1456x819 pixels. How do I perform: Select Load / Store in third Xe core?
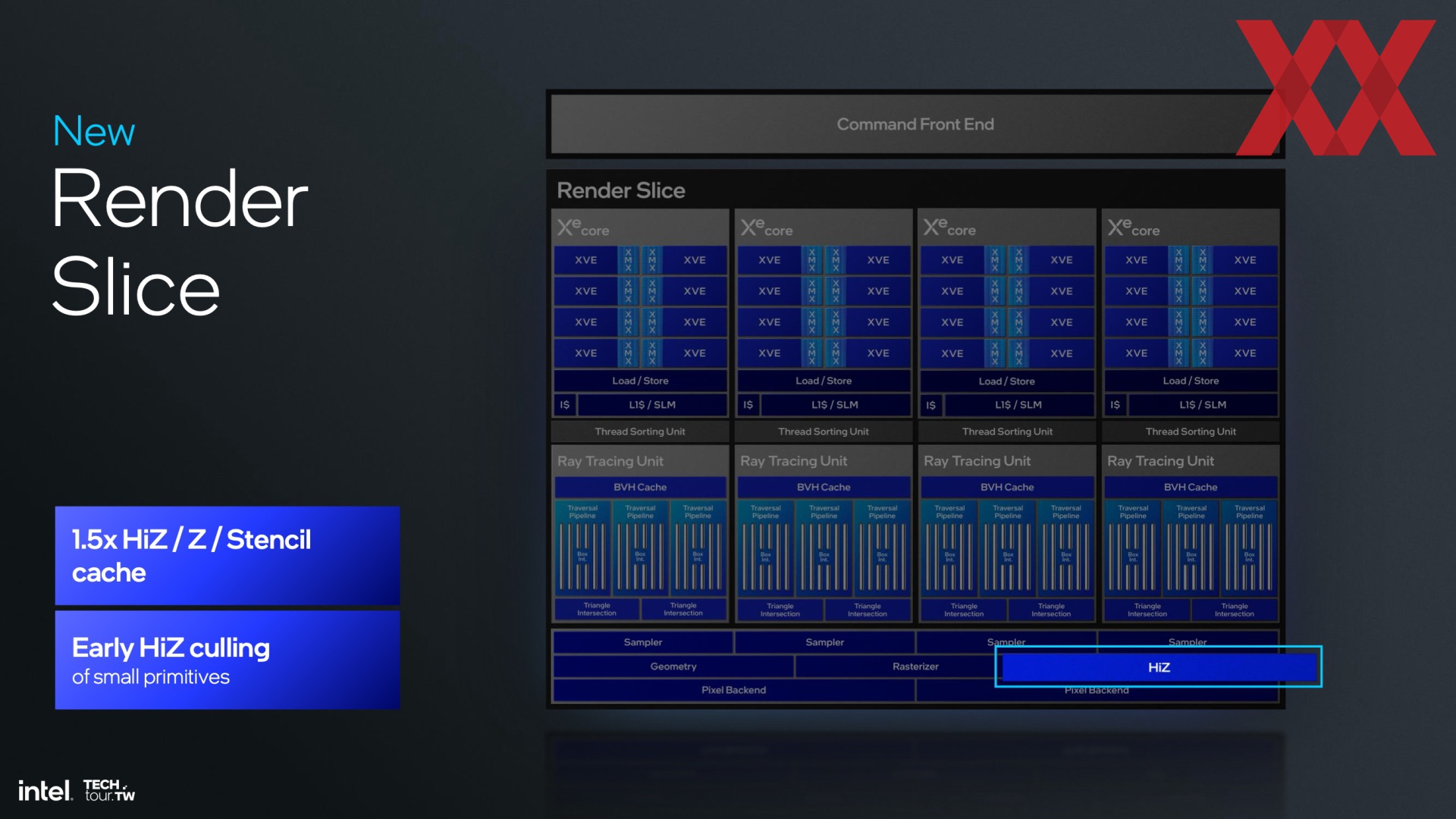(x=1007, y=381)
